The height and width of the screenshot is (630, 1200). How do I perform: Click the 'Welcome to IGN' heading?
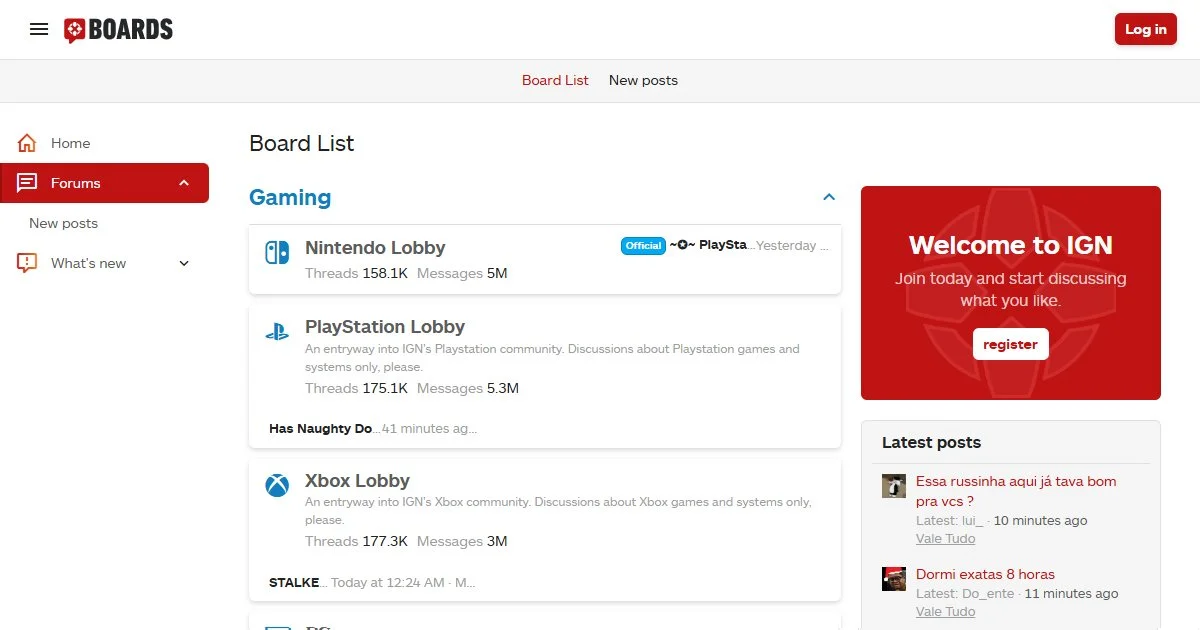(x=1010, y=245)
